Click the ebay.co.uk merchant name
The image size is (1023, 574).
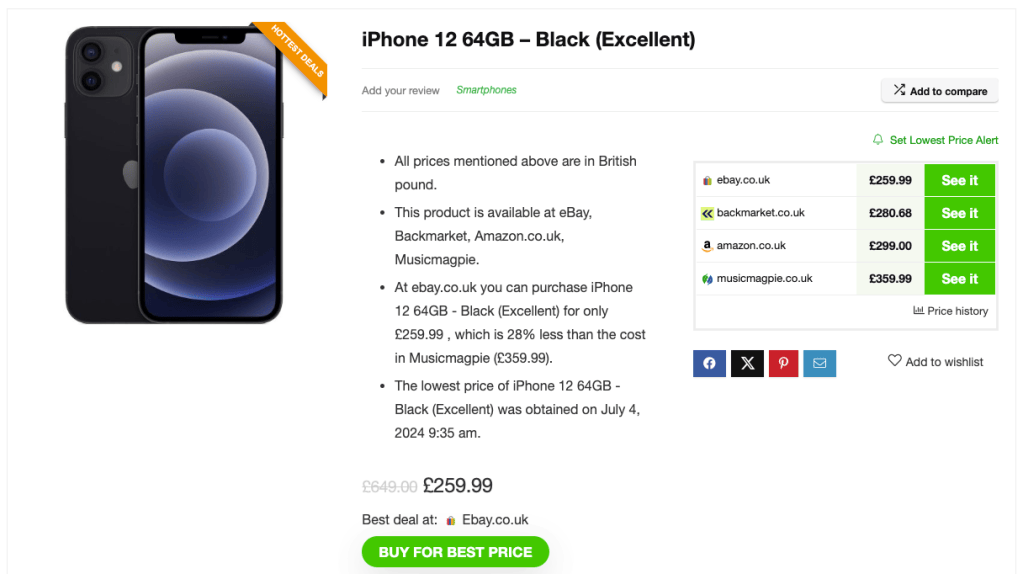743,179
